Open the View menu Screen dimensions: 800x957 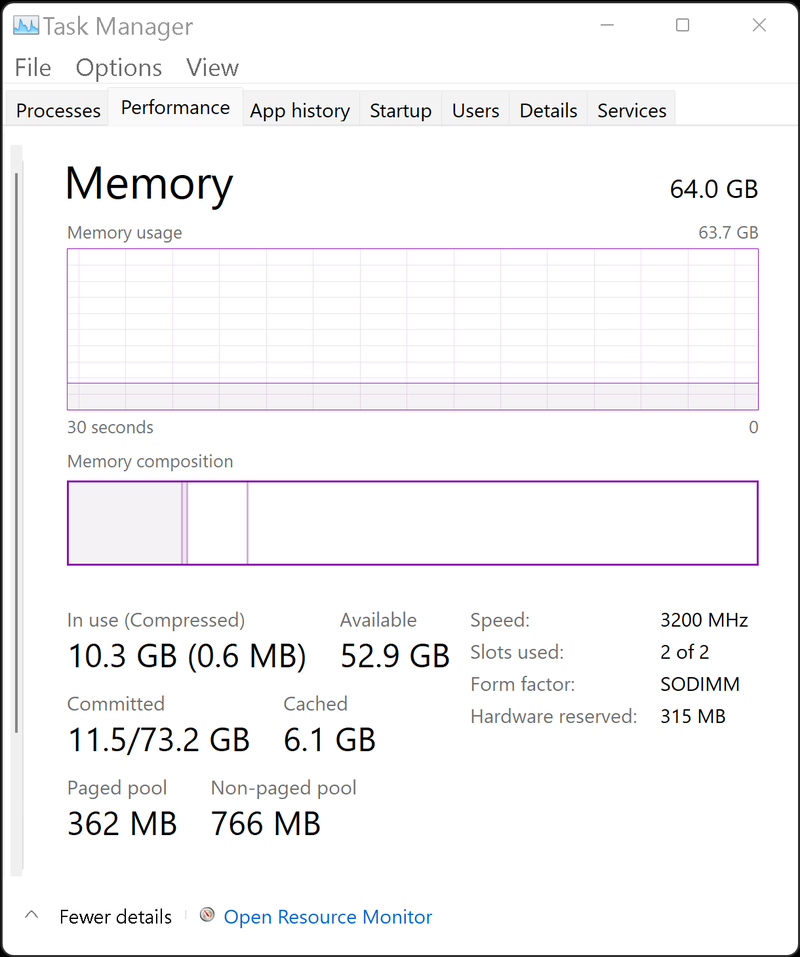click(212, 67)
